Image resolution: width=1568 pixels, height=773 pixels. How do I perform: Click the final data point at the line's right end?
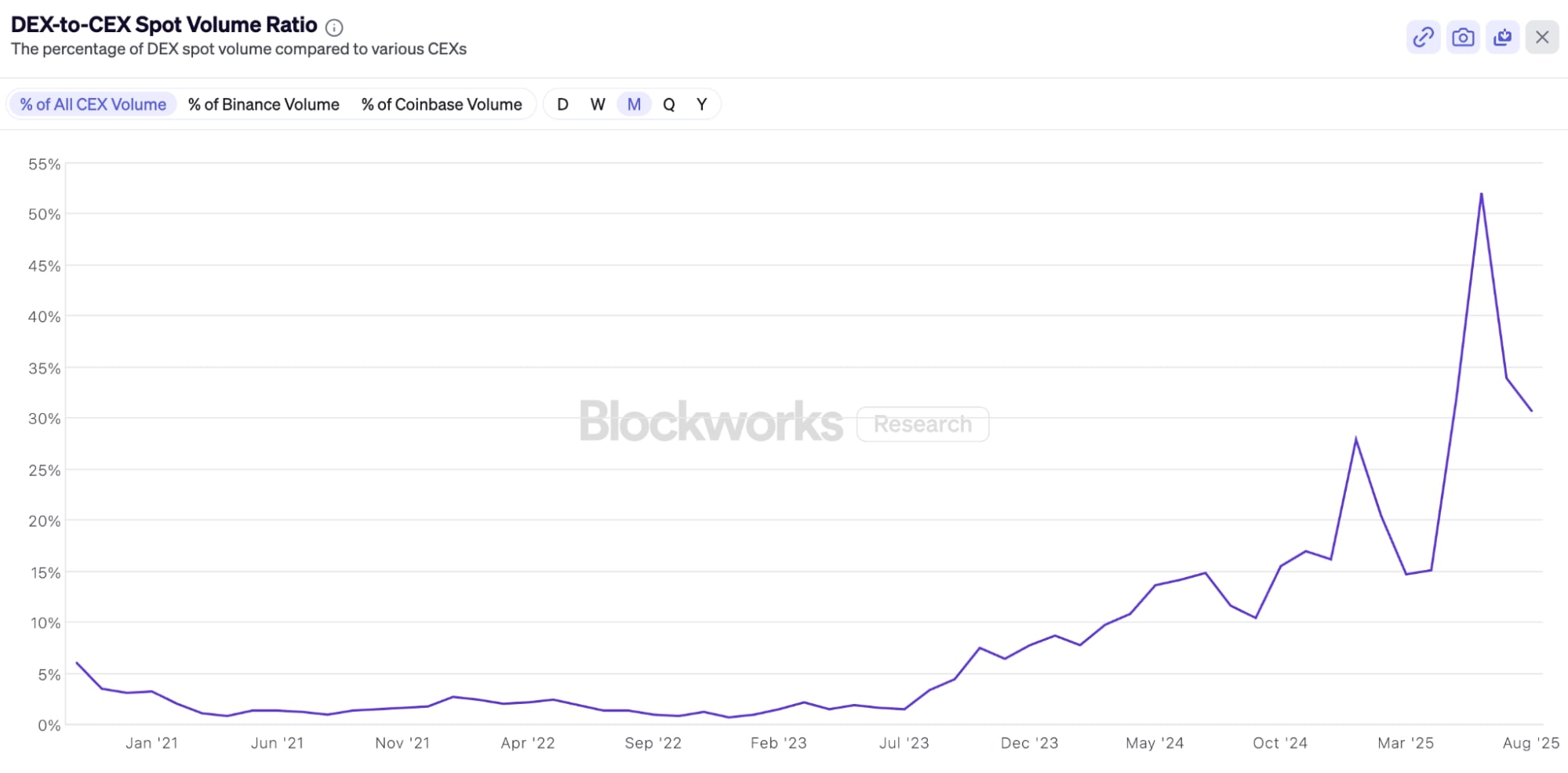(1531, 410)
